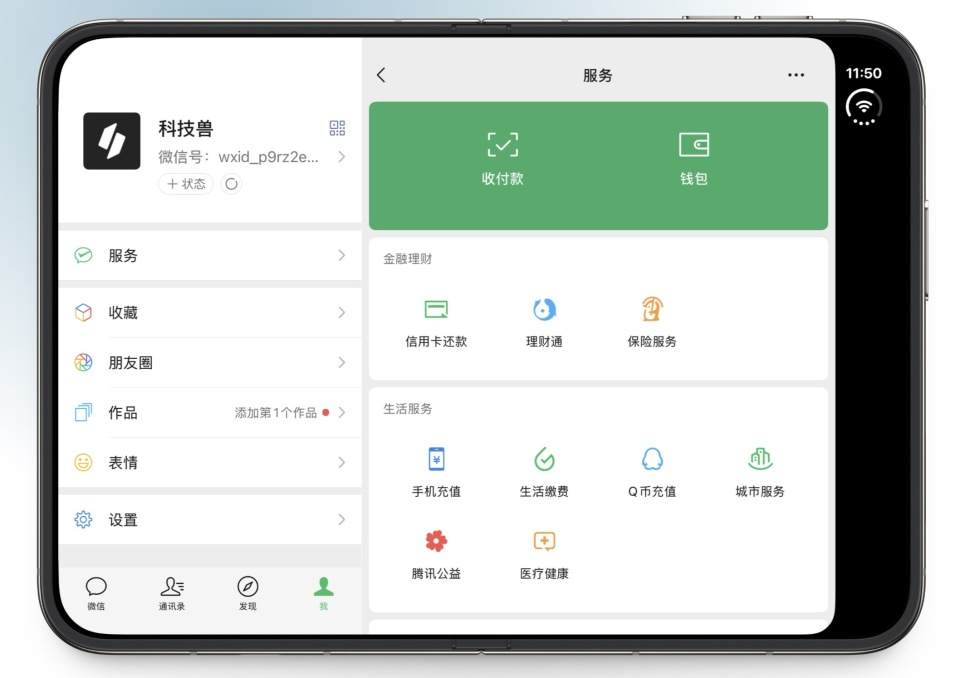Tap the 添加第1个作品 hint text
The width and height of the screenshot is (960, 678).
coord(276,413)
